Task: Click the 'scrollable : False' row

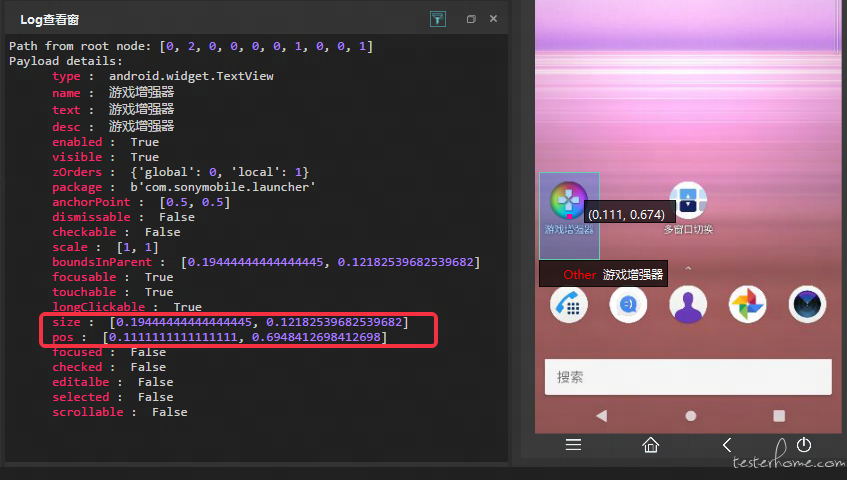Action: 119,412
